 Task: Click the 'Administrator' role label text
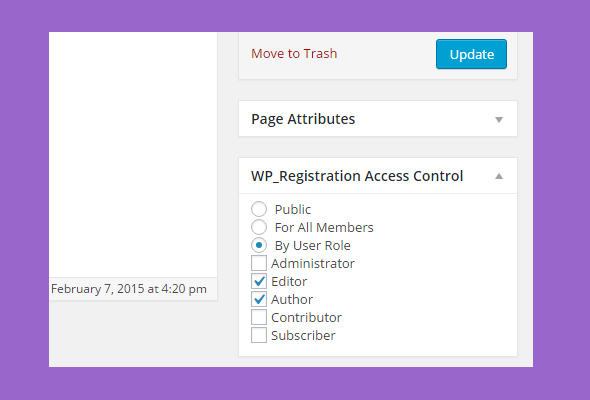point(313,264)
